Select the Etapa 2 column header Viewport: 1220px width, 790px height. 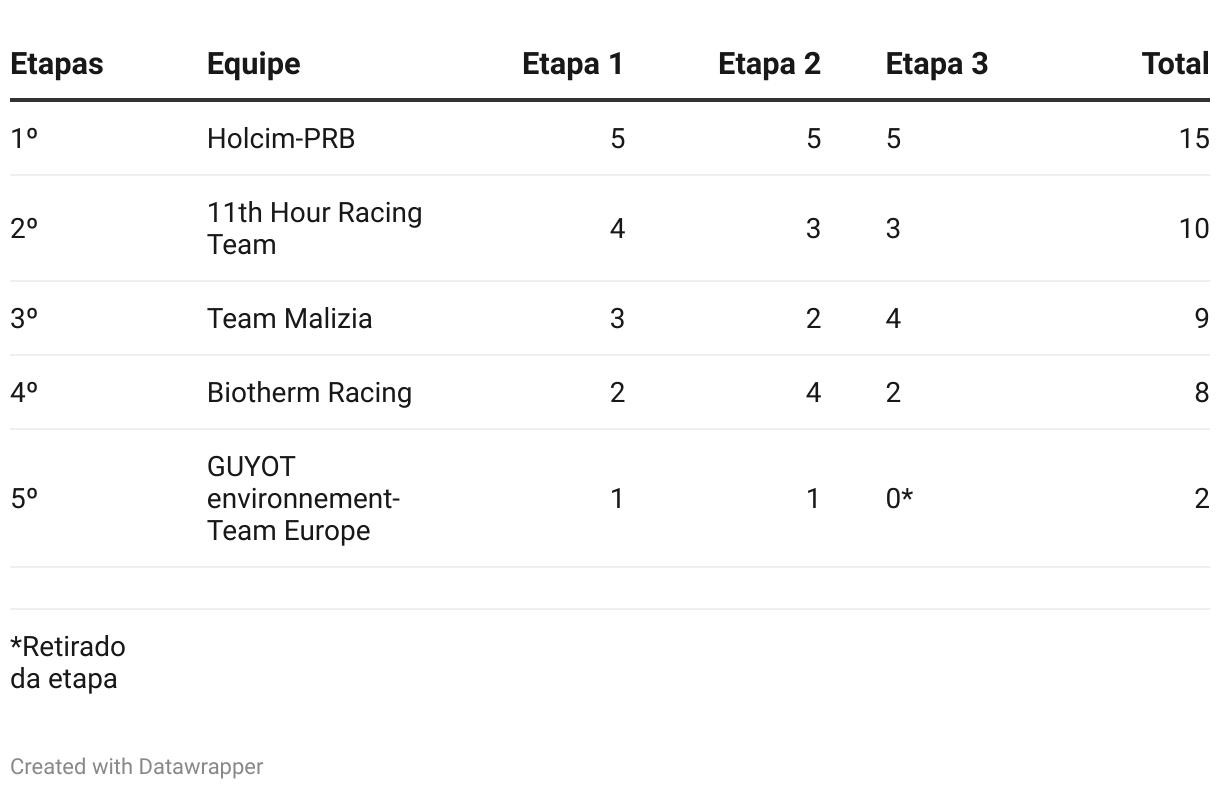point(769,64)
